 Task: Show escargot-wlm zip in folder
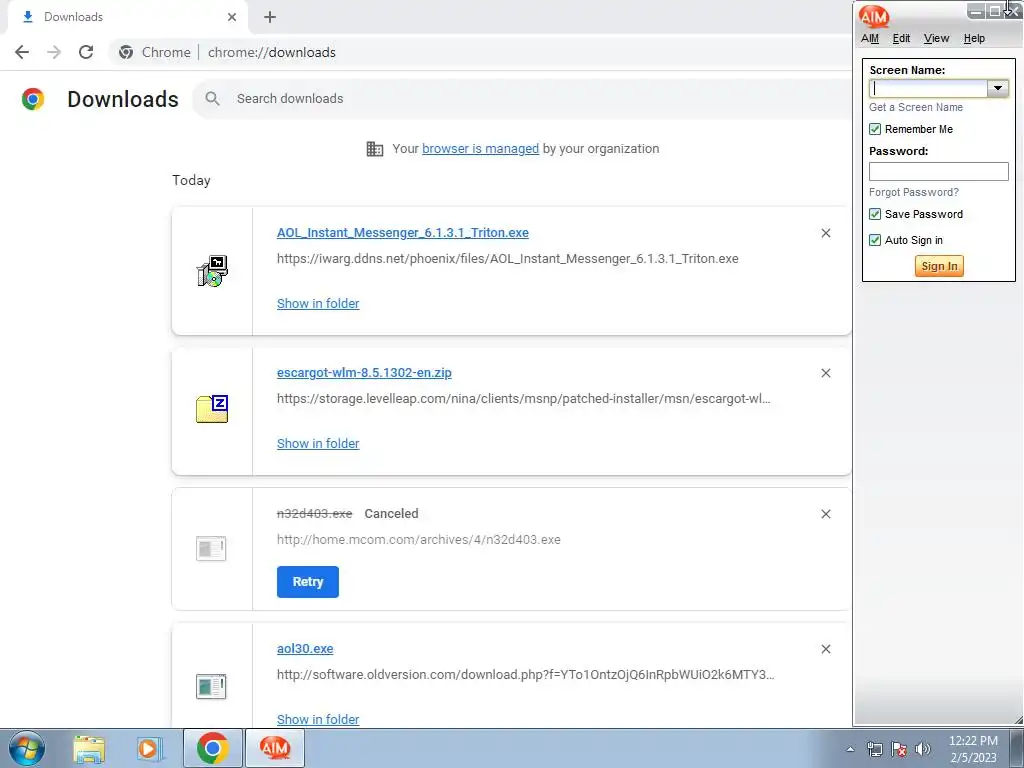(318, 443)
